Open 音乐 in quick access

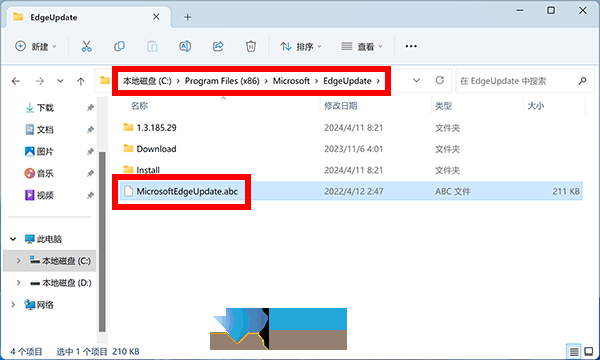[45, 174]
